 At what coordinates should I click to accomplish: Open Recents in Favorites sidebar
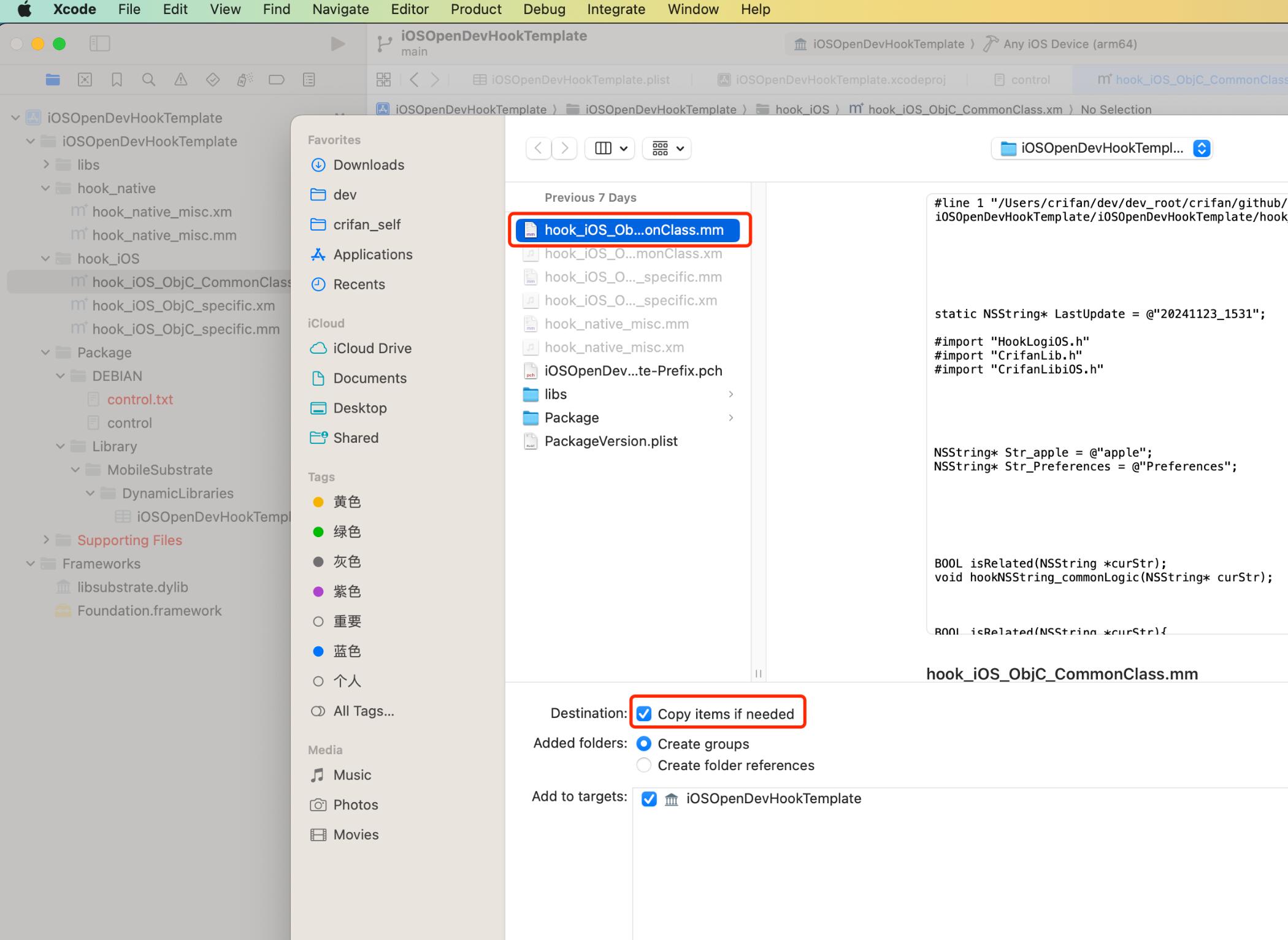click(359, 285)
